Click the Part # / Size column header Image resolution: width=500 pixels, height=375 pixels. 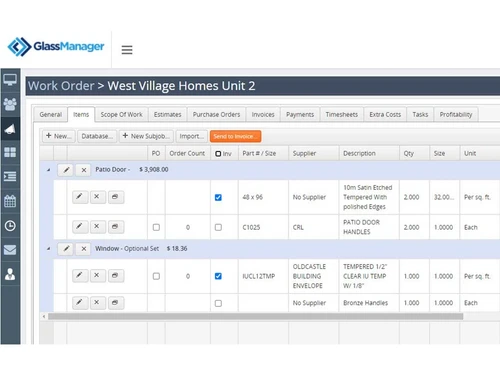[263, 153]
